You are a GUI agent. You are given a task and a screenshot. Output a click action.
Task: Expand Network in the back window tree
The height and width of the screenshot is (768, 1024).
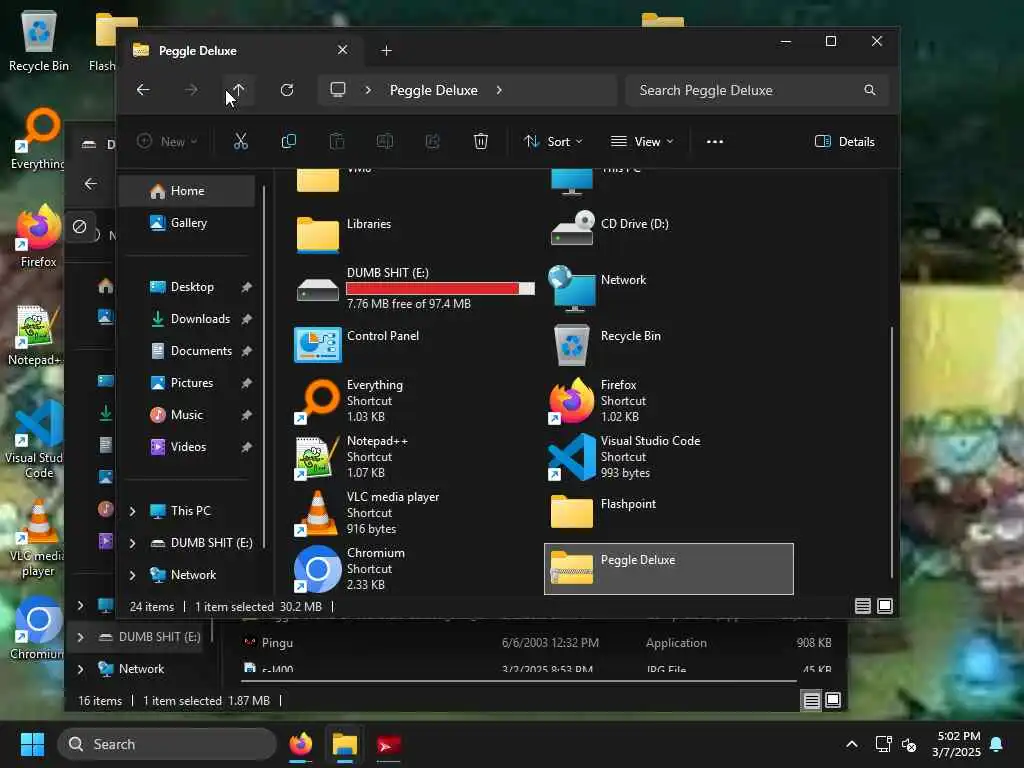tap(80, 669)
